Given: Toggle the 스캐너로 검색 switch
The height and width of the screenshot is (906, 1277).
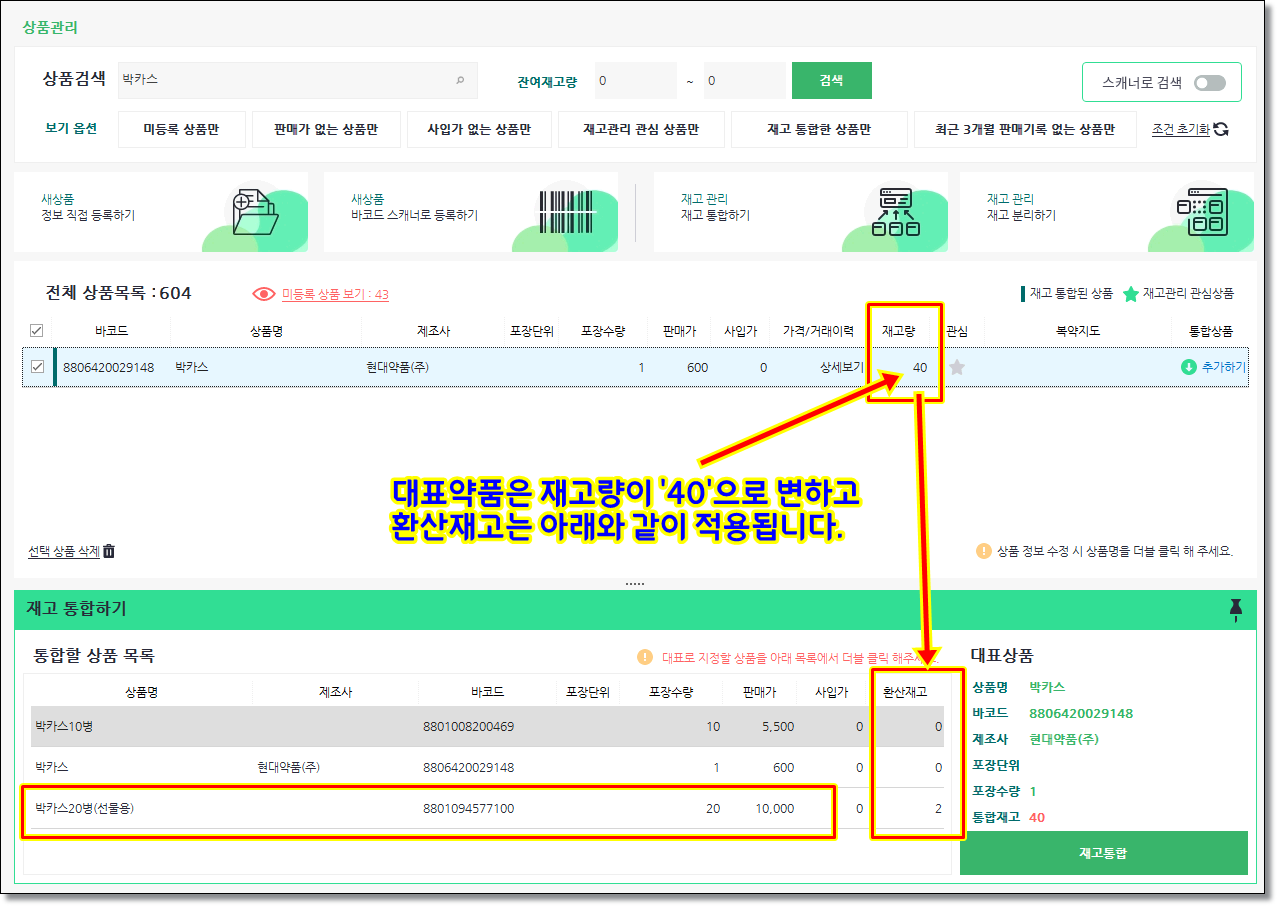Looking at the screenshot, I should point(1209,83).
